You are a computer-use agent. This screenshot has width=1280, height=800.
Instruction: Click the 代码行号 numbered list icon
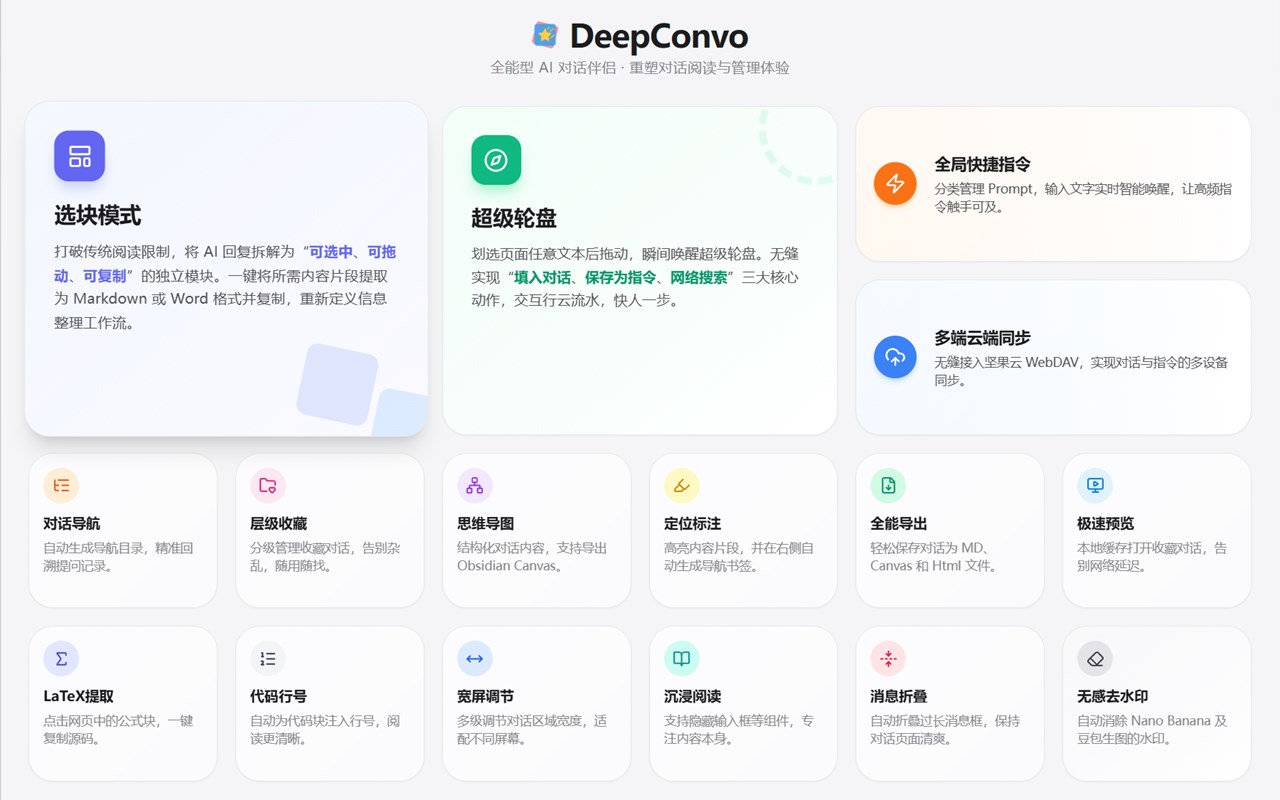(x=268, y=658)
